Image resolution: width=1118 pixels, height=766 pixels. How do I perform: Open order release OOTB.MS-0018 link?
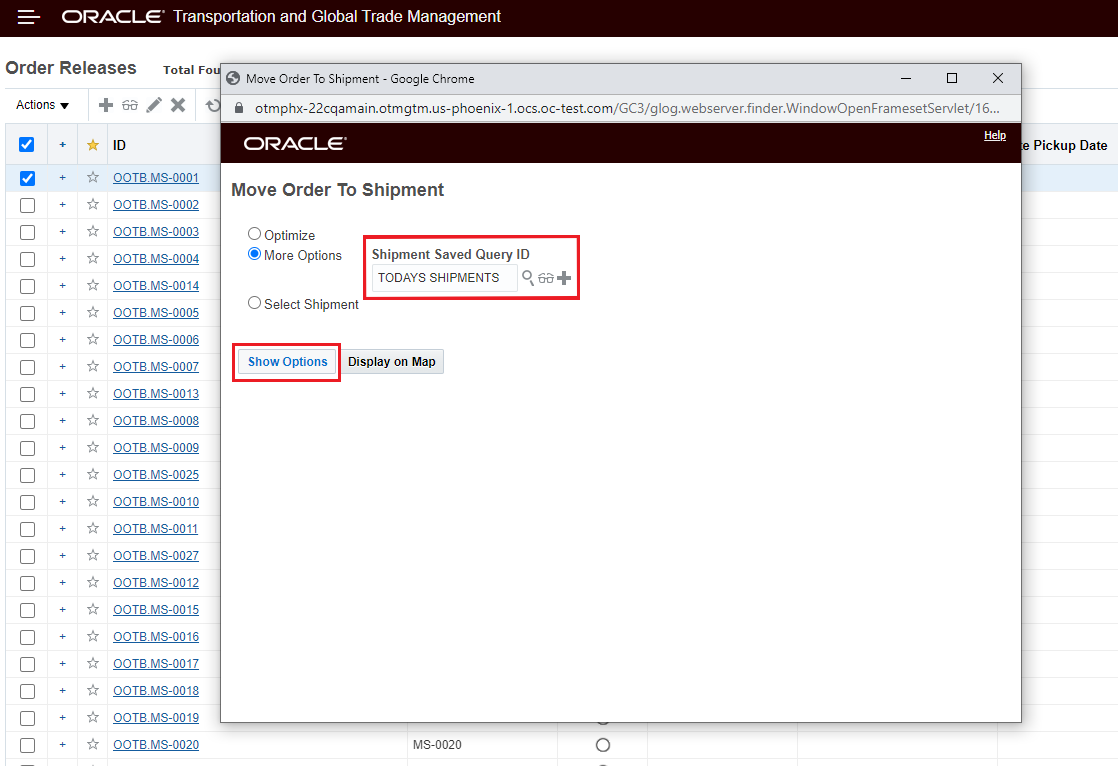(x=156, y=690)
